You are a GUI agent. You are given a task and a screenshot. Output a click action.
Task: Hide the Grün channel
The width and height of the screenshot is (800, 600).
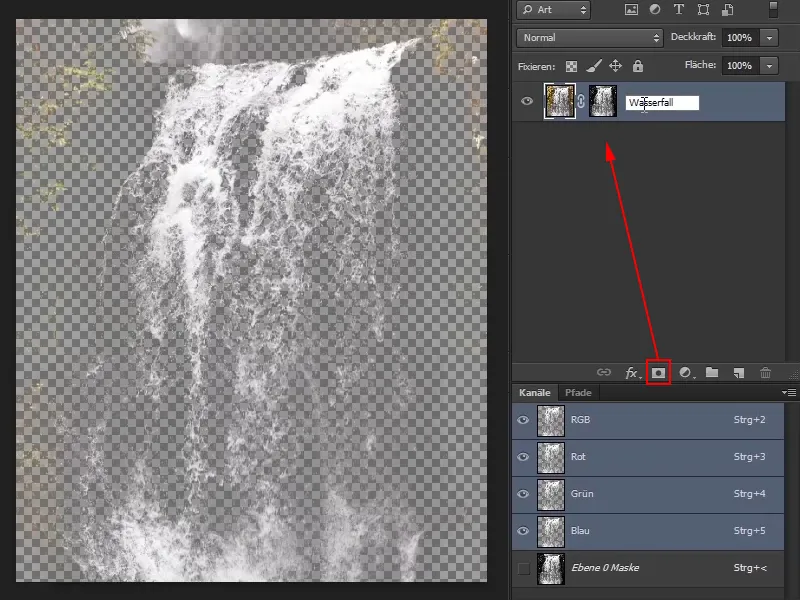click(523, 494)
